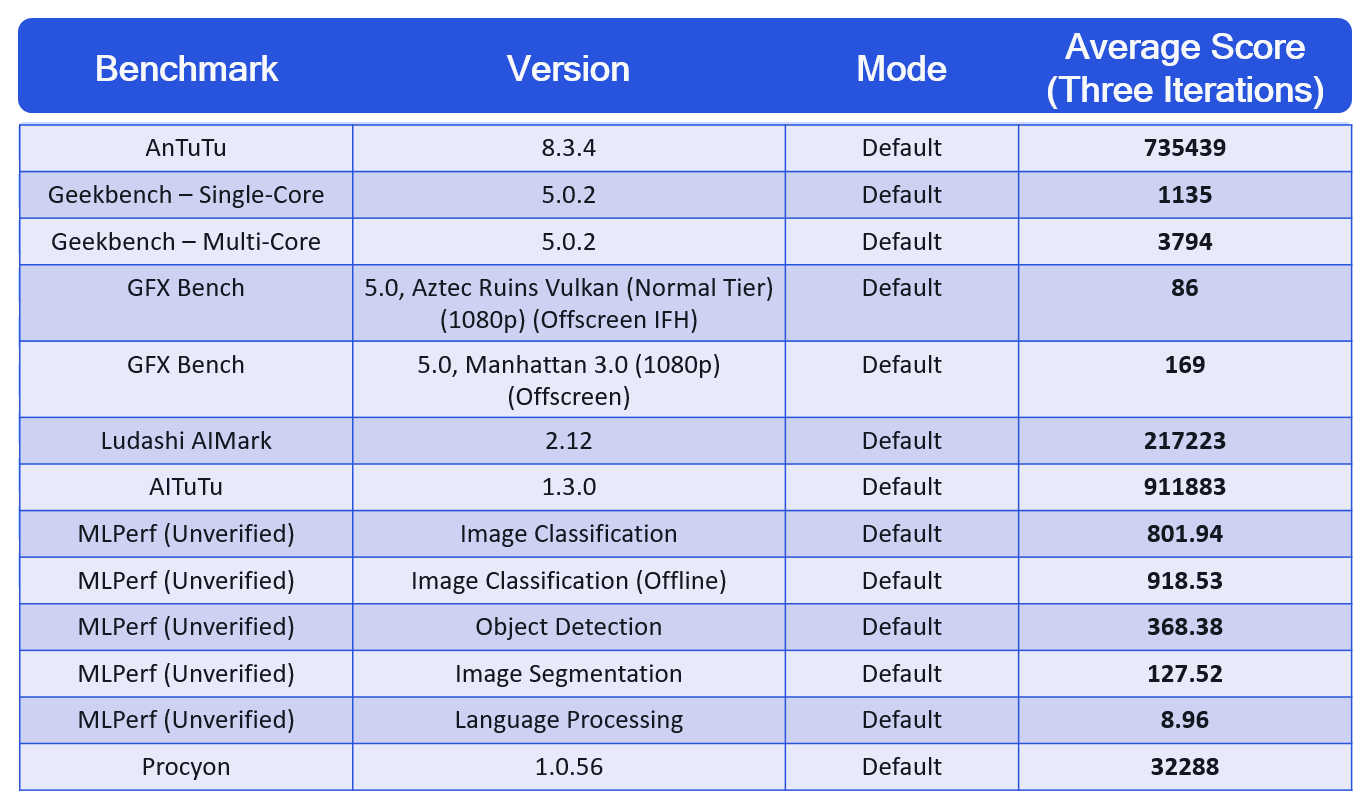
Task: Select the Ludashi AIMark cell
Action: click(186, 441)
